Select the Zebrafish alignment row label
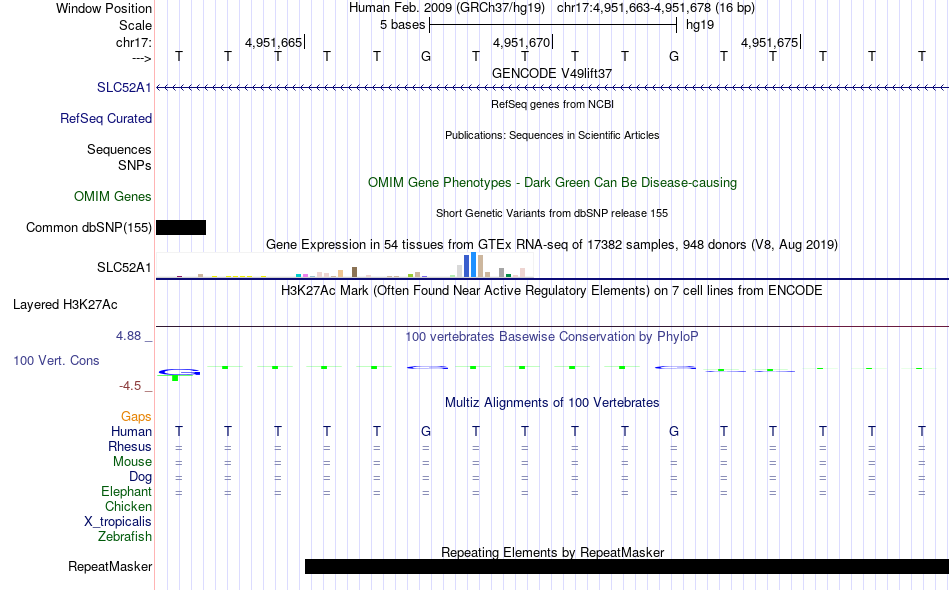 pyautogui.click(x=125, y=536)
